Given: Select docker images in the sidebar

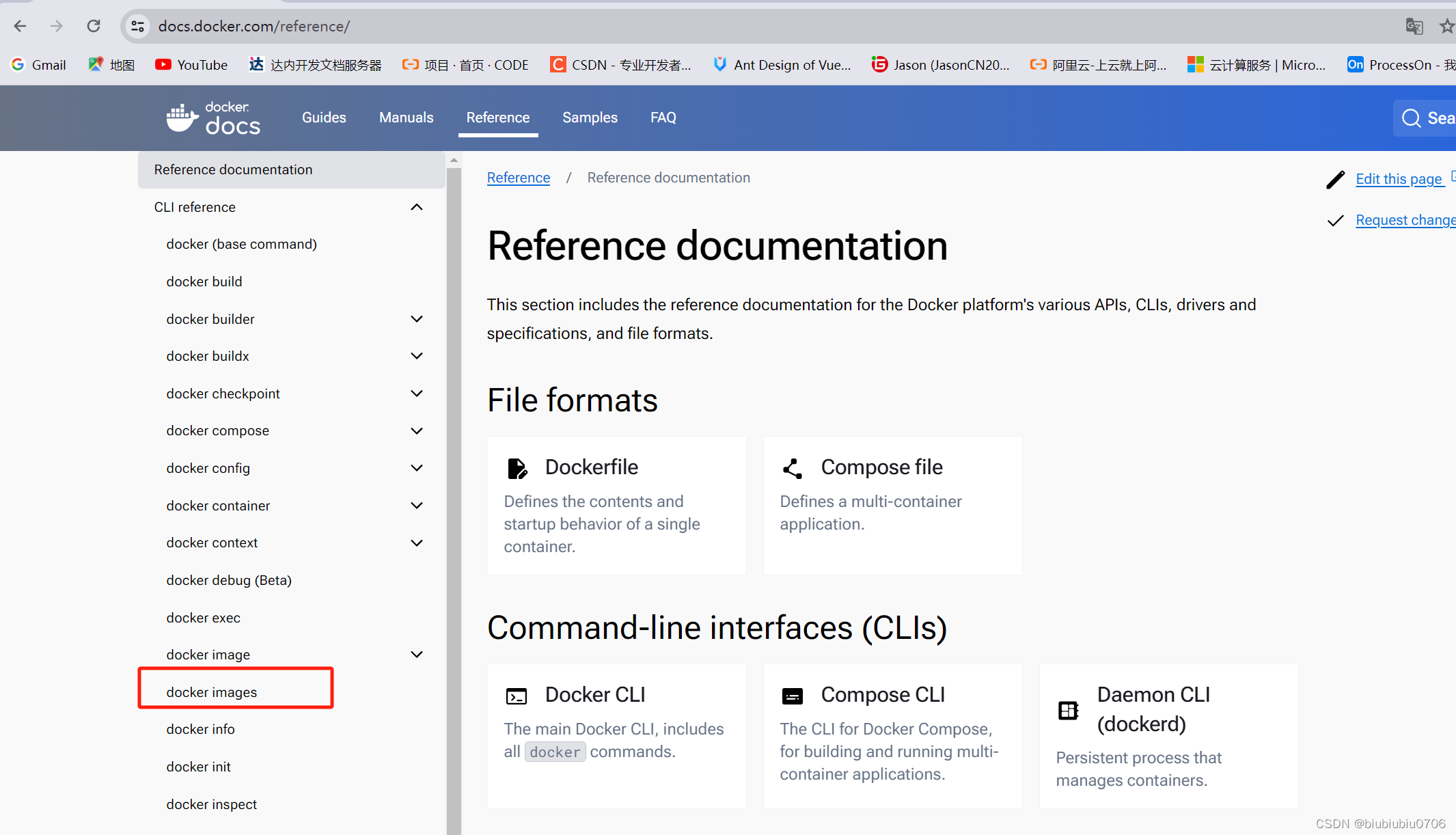Looking at the screenshot, I should coord(212,692).
